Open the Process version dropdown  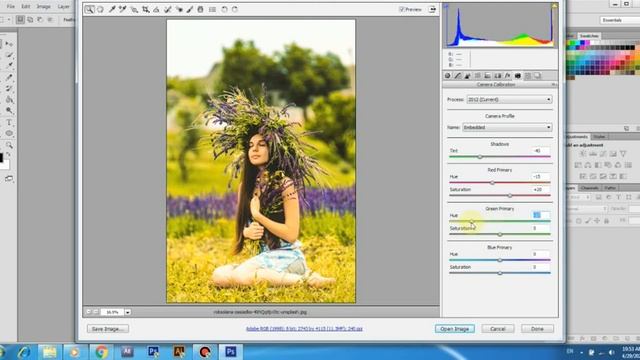coord(509,99)
